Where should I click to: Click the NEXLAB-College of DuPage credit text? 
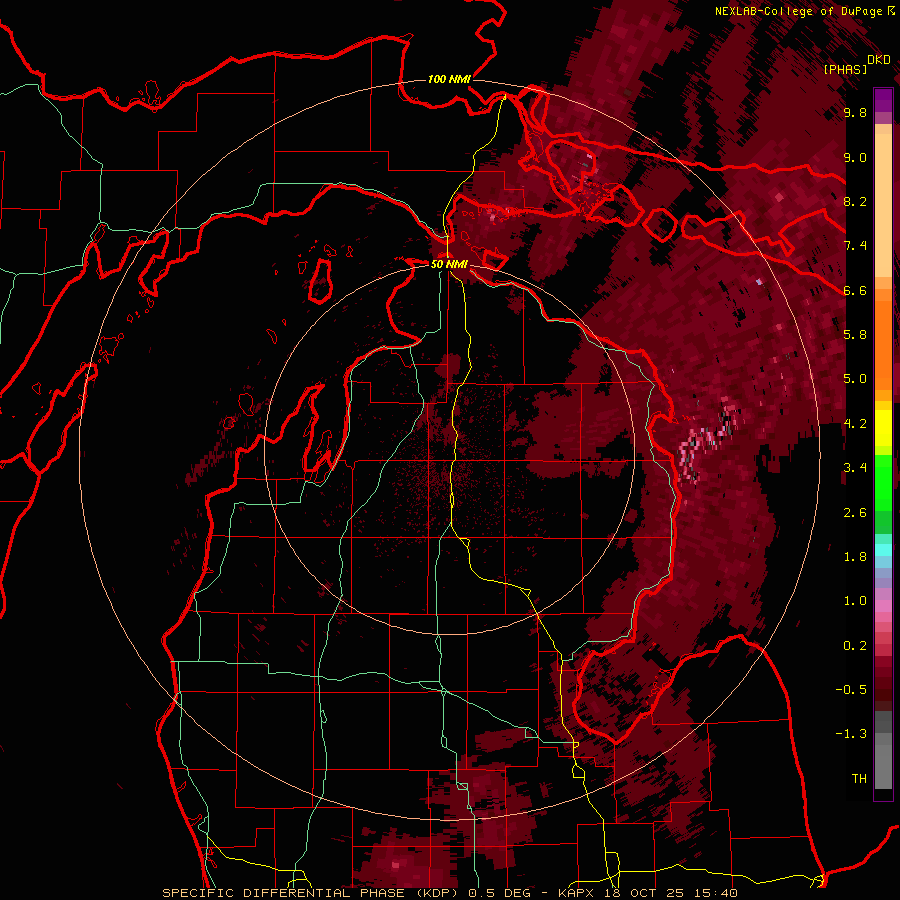coord(798,11)
